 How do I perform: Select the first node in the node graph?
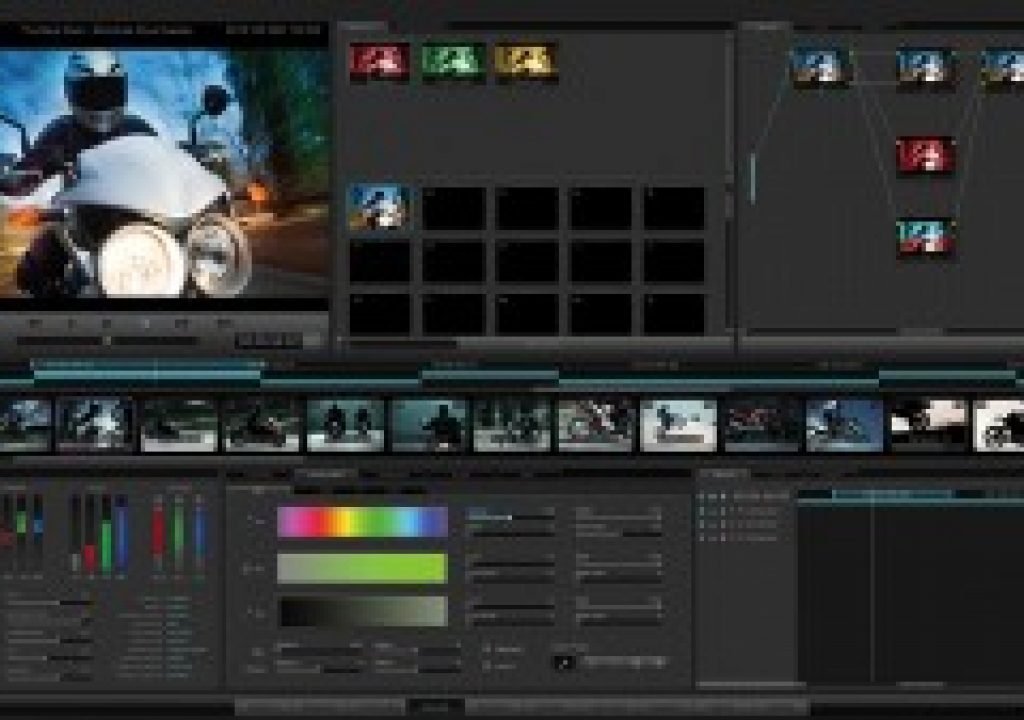(822, 67)
